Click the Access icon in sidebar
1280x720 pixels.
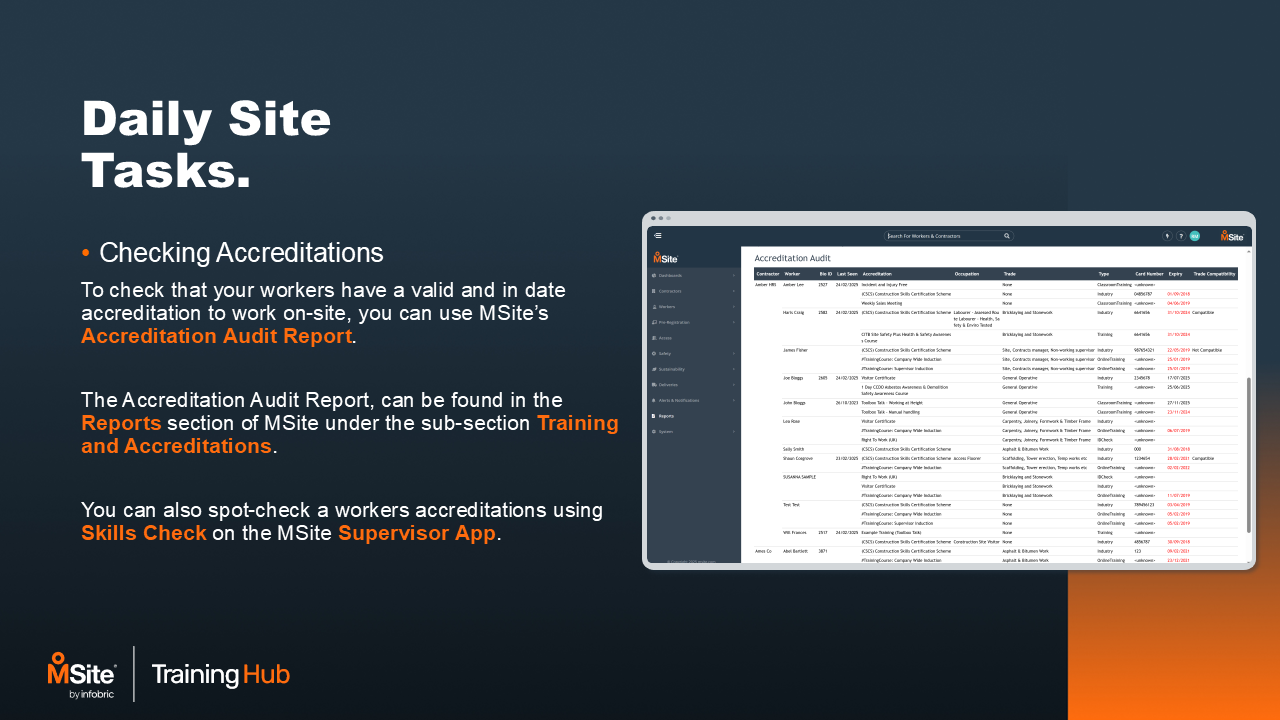coord(654,338)
